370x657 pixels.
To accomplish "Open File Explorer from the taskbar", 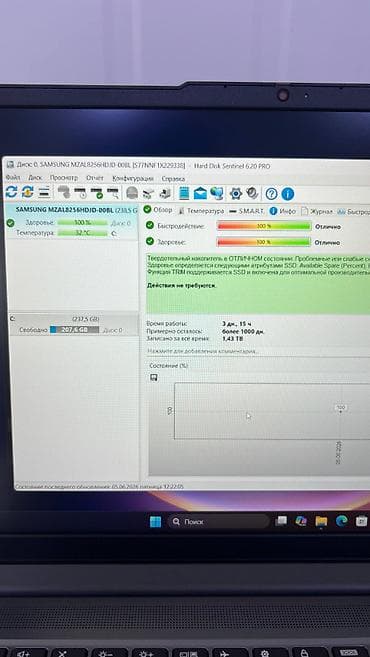I will [x=321, y=521].
